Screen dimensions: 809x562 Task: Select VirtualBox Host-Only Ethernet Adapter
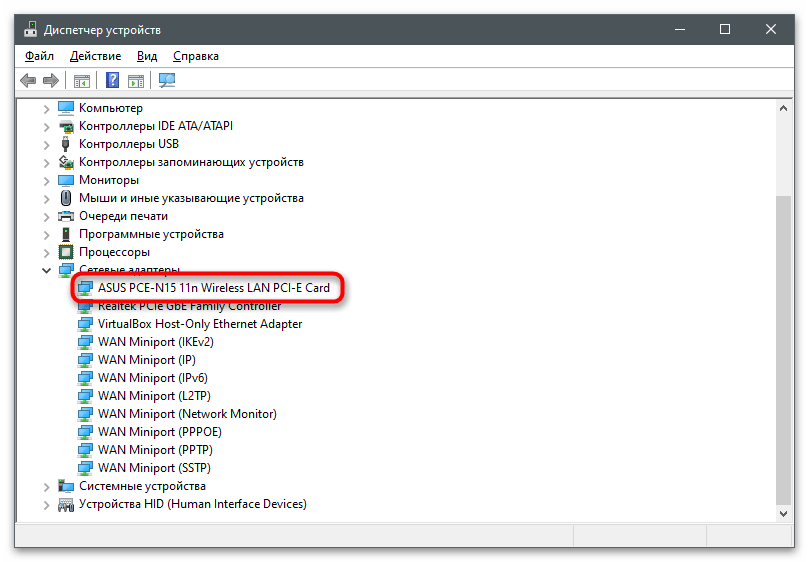point(199,324)
